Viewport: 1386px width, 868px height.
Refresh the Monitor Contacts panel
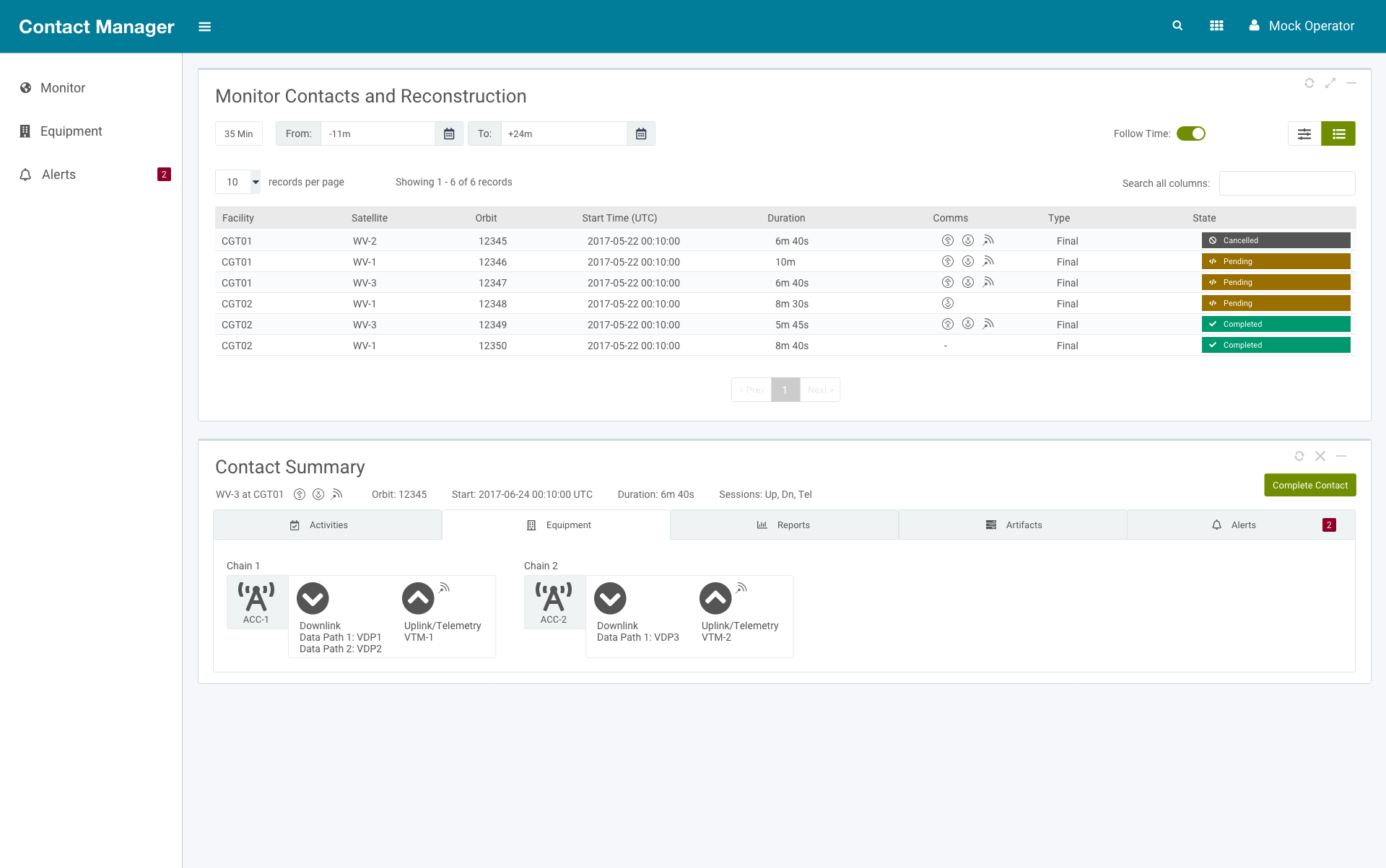(x=1309, y=84)
